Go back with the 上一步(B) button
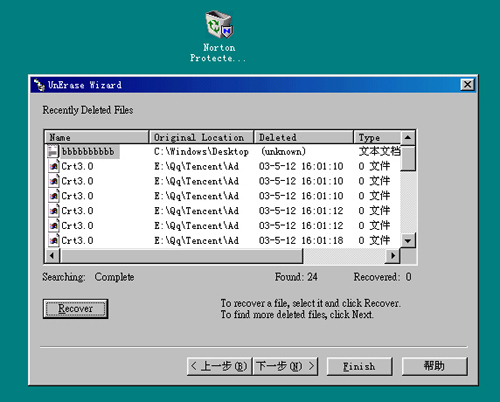Image resolution: width=500 pixels, height=402 pixels. [x=219, y=366]
